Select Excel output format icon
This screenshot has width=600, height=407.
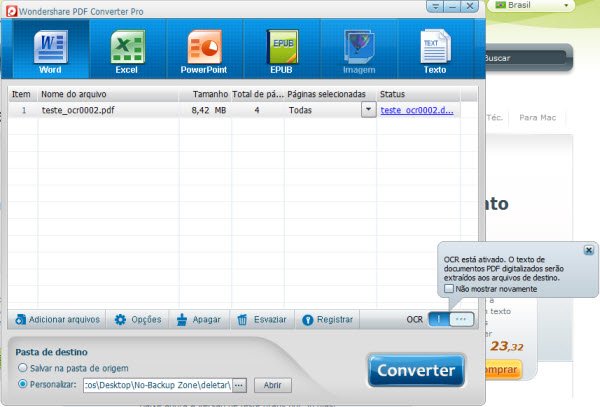(x=127, y=50)
